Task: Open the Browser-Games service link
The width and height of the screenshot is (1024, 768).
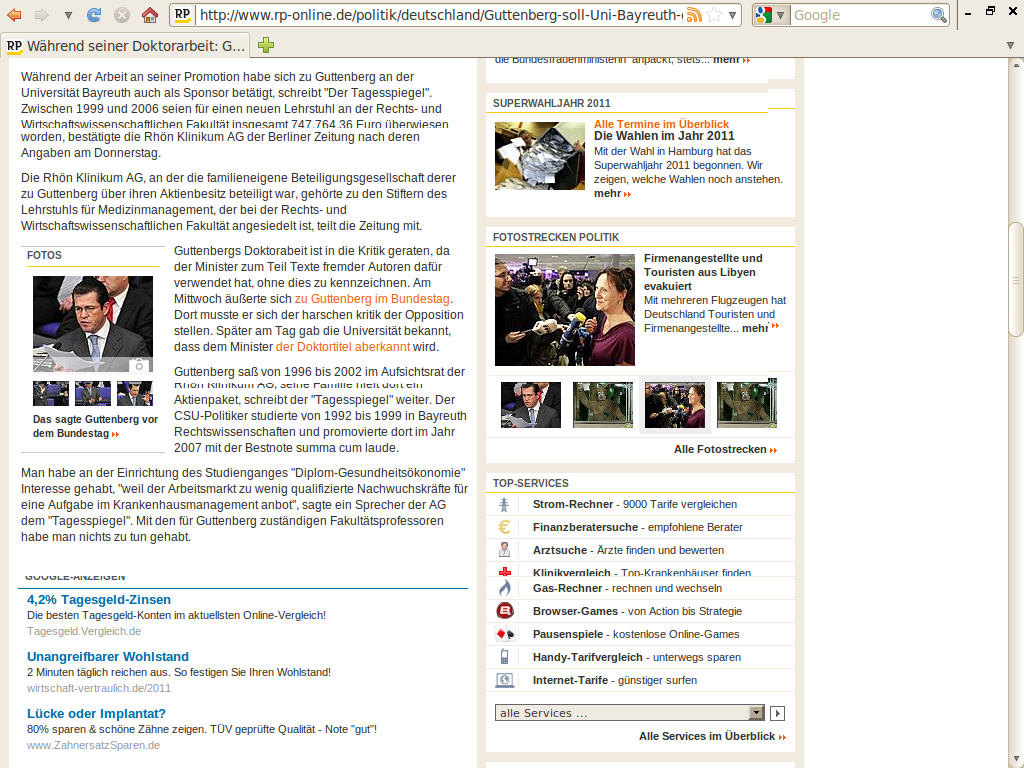Action: tap(637, 611)
